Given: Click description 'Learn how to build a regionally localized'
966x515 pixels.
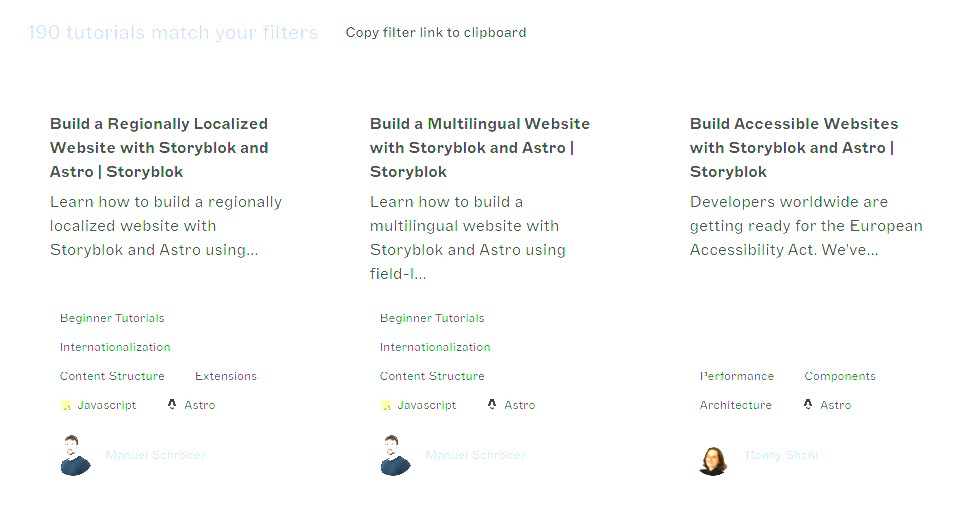Looking at the screenshot, I should [166, 226].
